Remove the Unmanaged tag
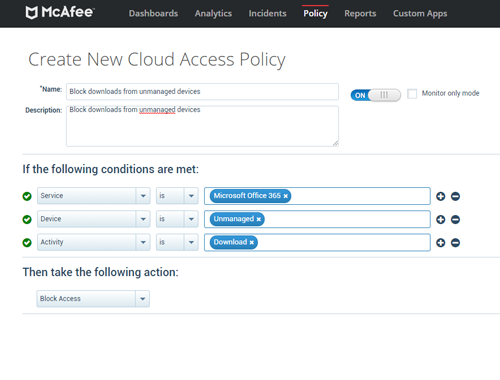The width and height of the screenshot is (500, 380). [x=259, y=219]
